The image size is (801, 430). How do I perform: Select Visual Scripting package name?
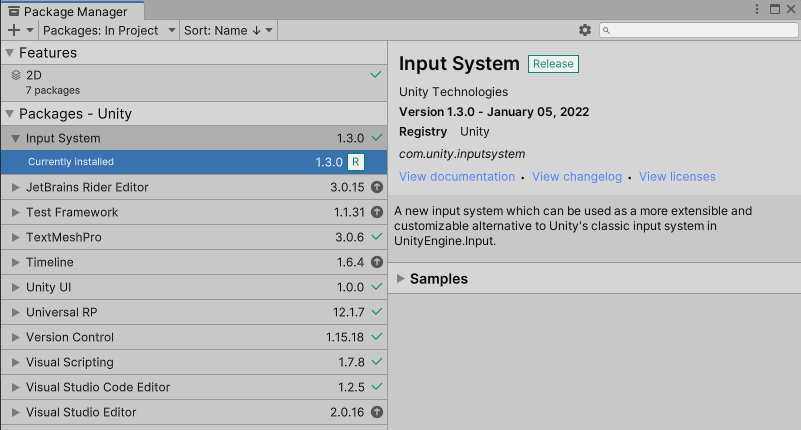tap(70, 363)
